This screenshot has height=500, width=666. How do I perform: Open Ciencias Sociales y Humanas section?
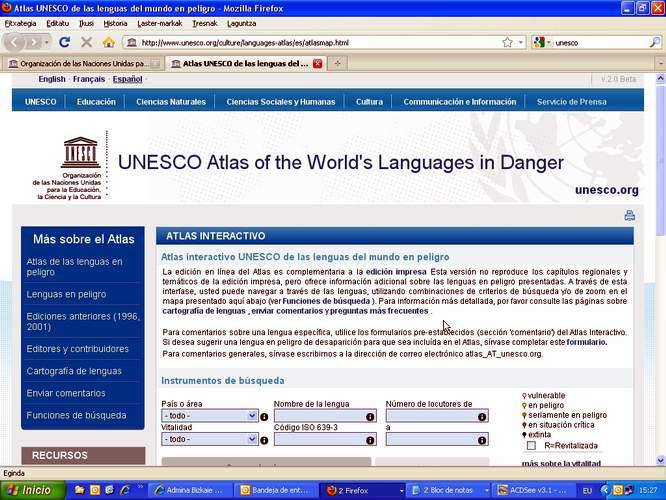pos(281,102)
